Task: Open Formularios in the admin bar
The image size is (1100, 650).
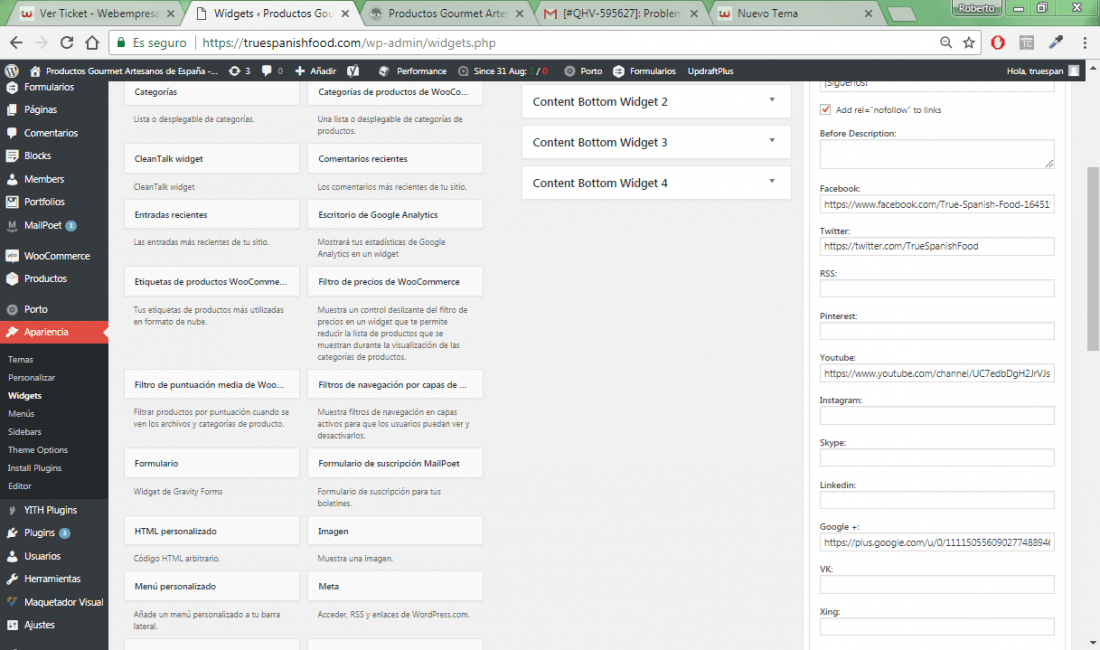Action: pos(644,71)
